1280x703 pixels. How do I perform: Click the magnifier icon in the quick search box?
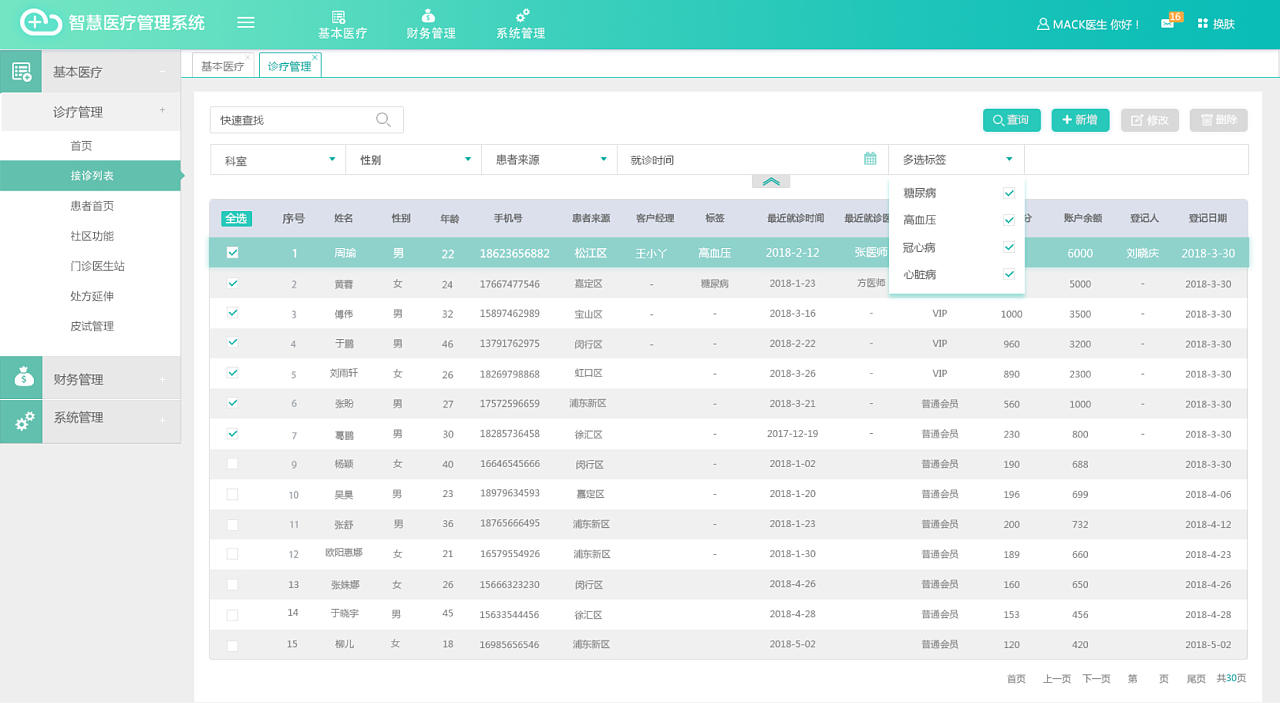(x=383, y=119)
